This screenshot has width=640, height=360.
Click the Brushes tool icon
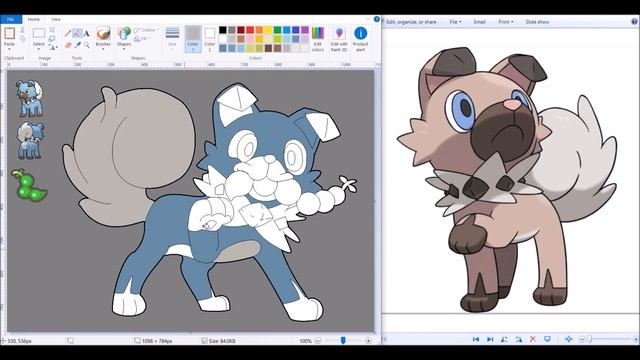click(x=103, y=33)
